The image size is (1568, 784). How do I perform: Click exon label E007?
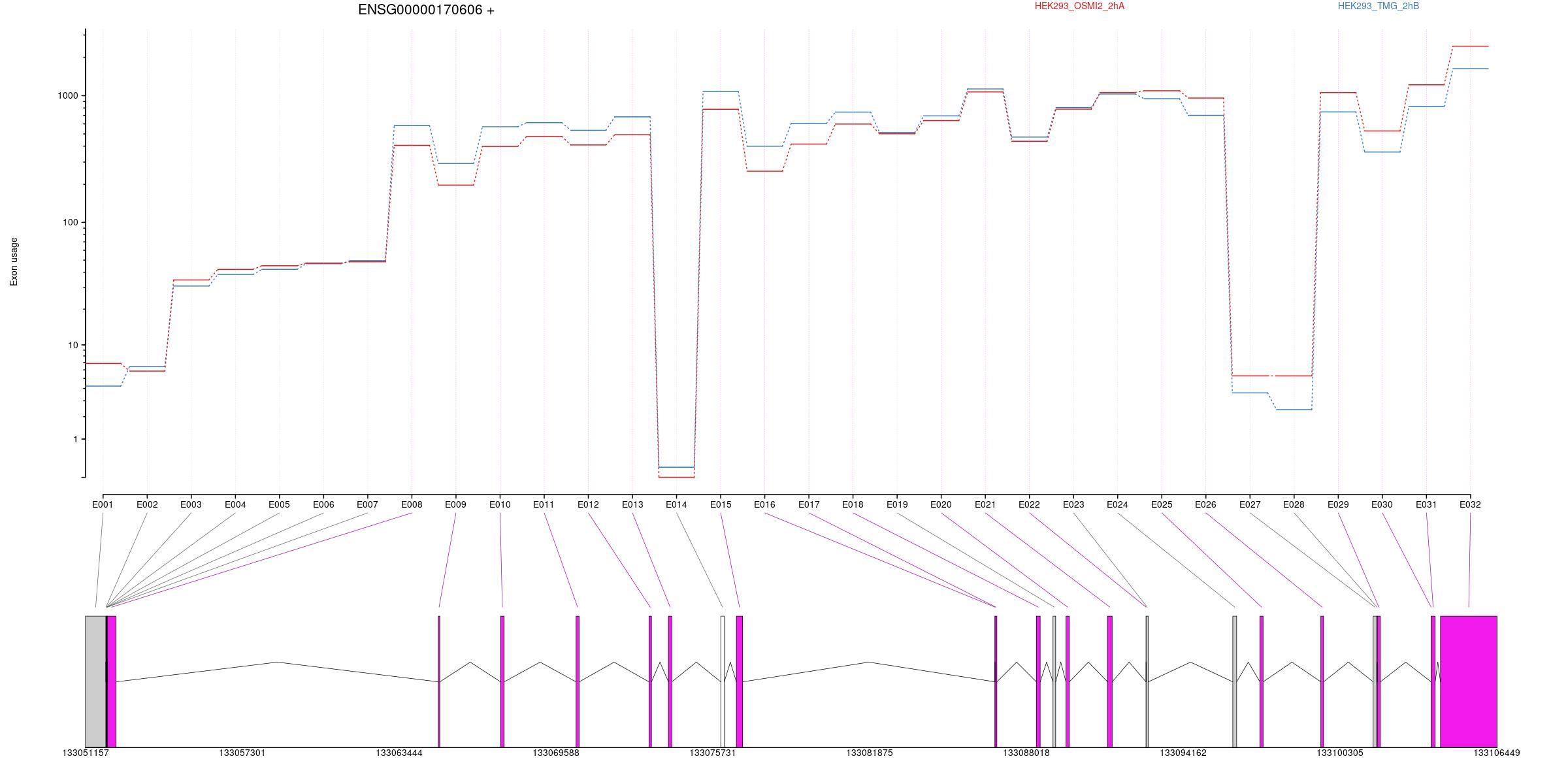367,504
